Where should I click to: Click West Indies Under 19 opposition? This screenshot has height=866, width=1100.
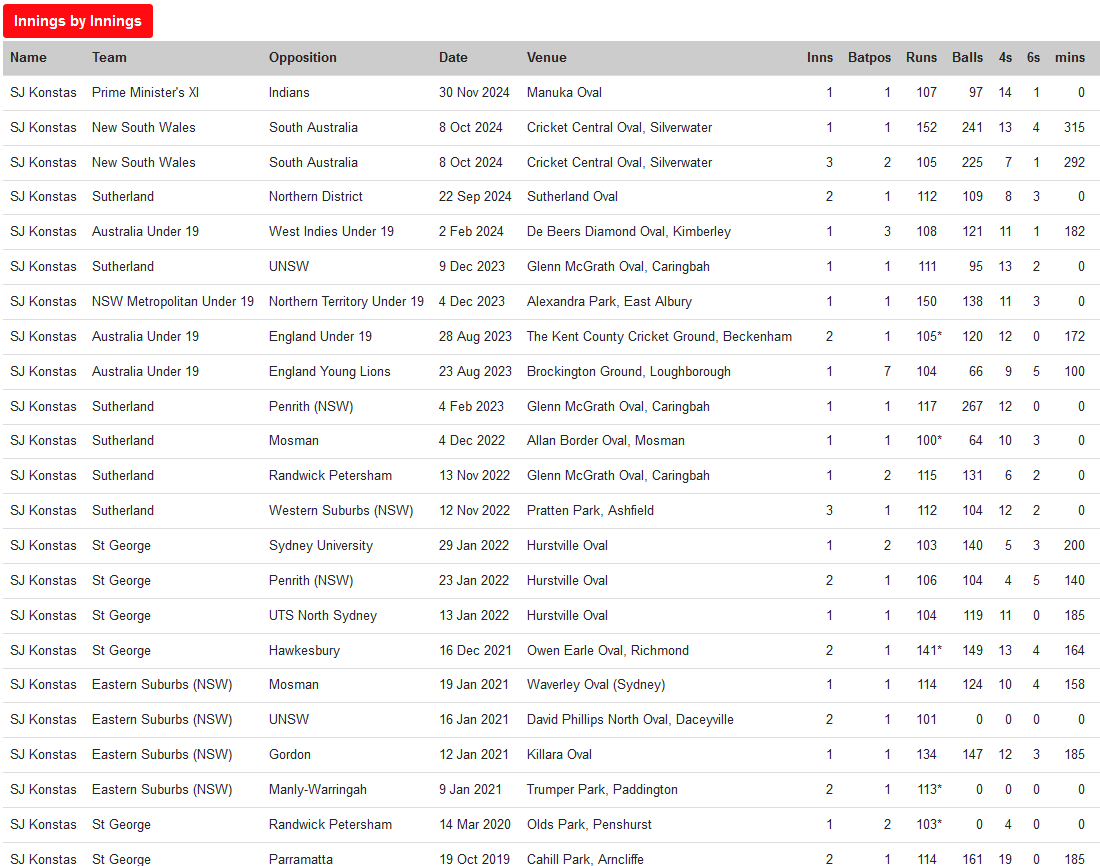click(x=331, y=232)
